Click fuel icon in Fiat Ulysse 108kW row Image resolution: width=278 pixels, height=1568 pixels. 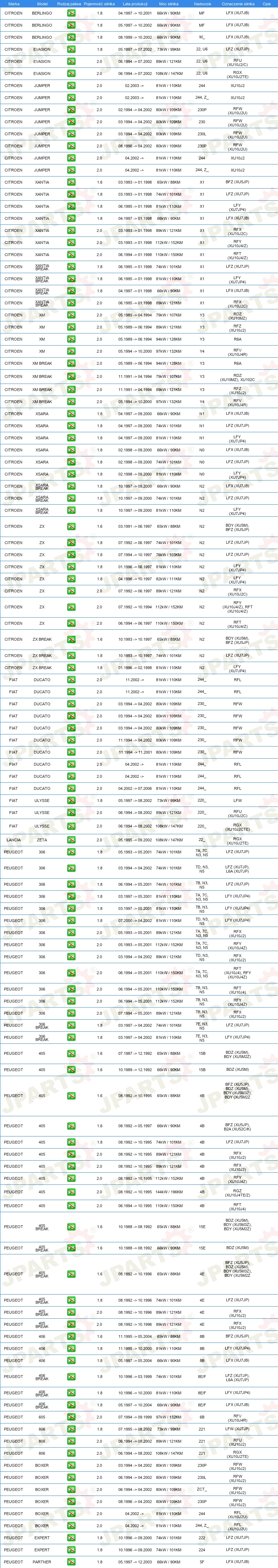point(71,826)
